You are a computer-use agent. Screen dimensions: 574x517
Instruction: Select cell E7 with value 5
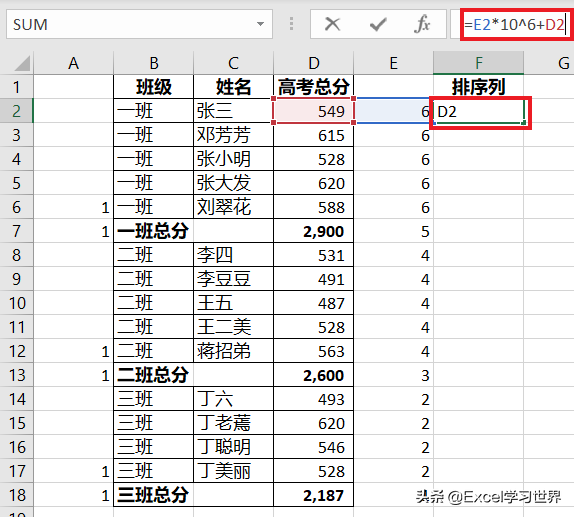tap(394, 231)
